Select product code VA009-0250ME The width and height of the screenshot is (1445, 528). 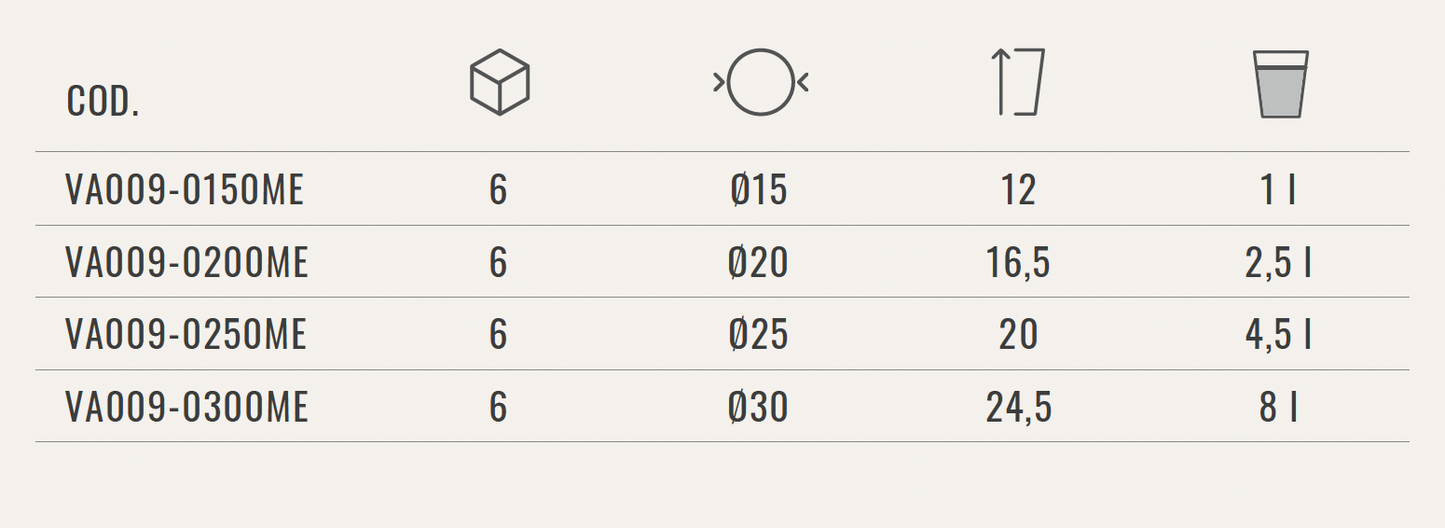click(186, 334)
